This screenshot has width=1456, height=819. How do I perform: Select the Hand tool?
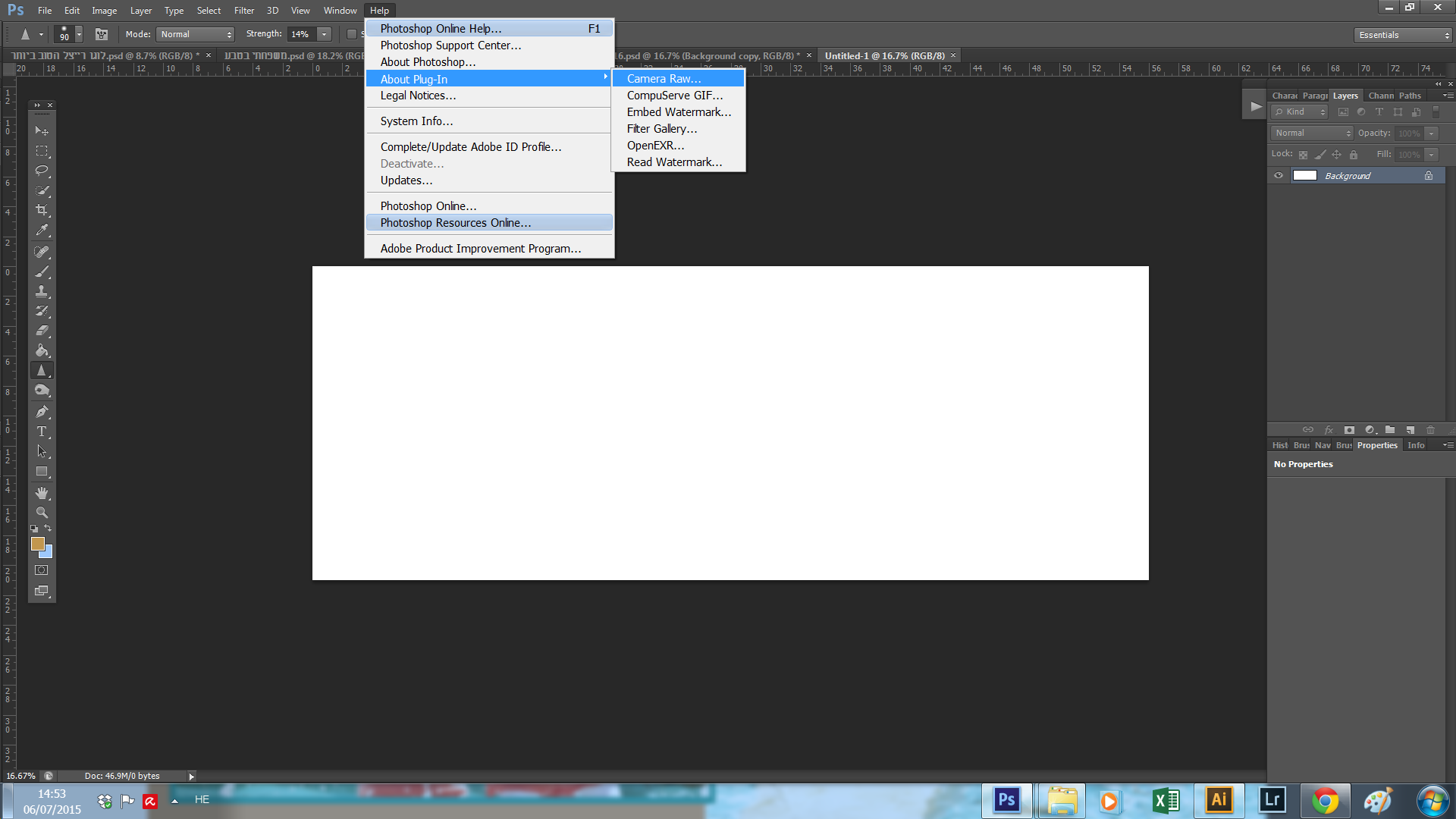point(42,493)
